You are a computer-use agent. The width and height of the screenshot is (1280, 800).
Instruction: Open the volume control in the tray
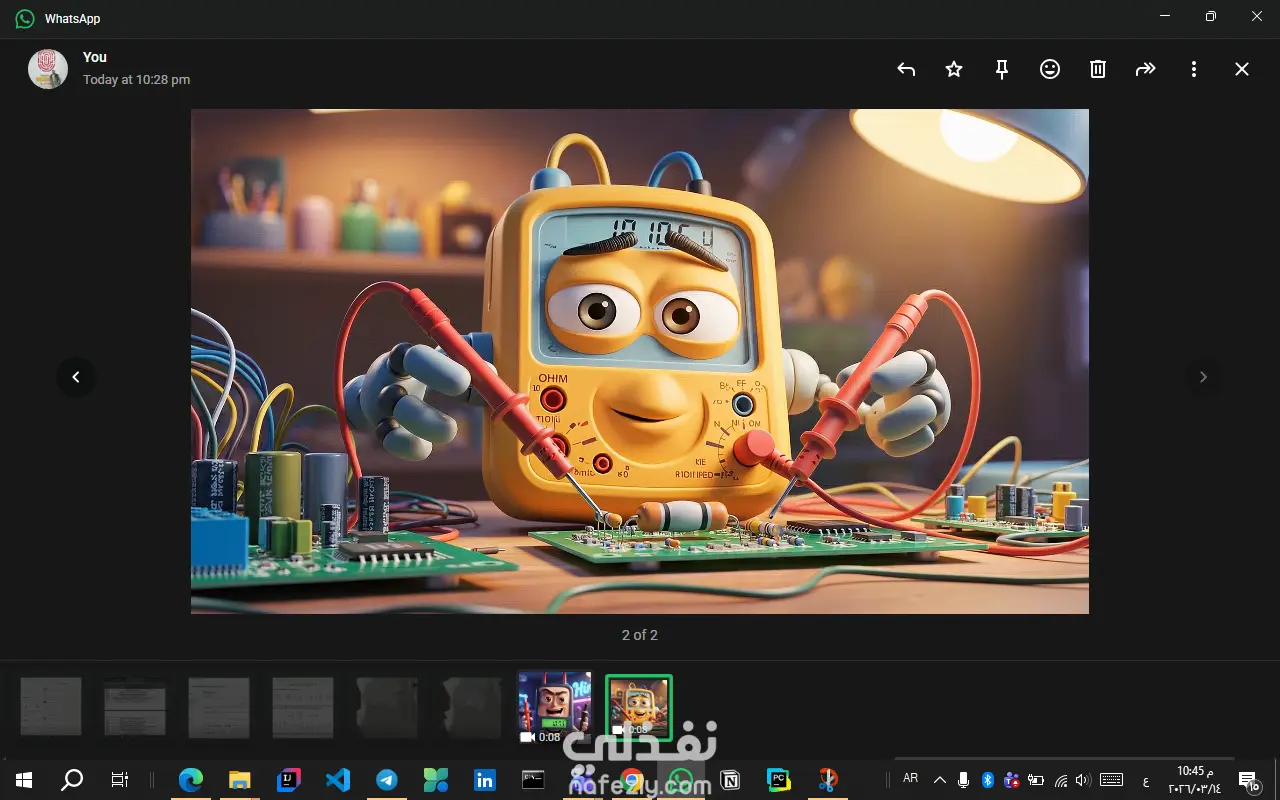coord(1085,780)
